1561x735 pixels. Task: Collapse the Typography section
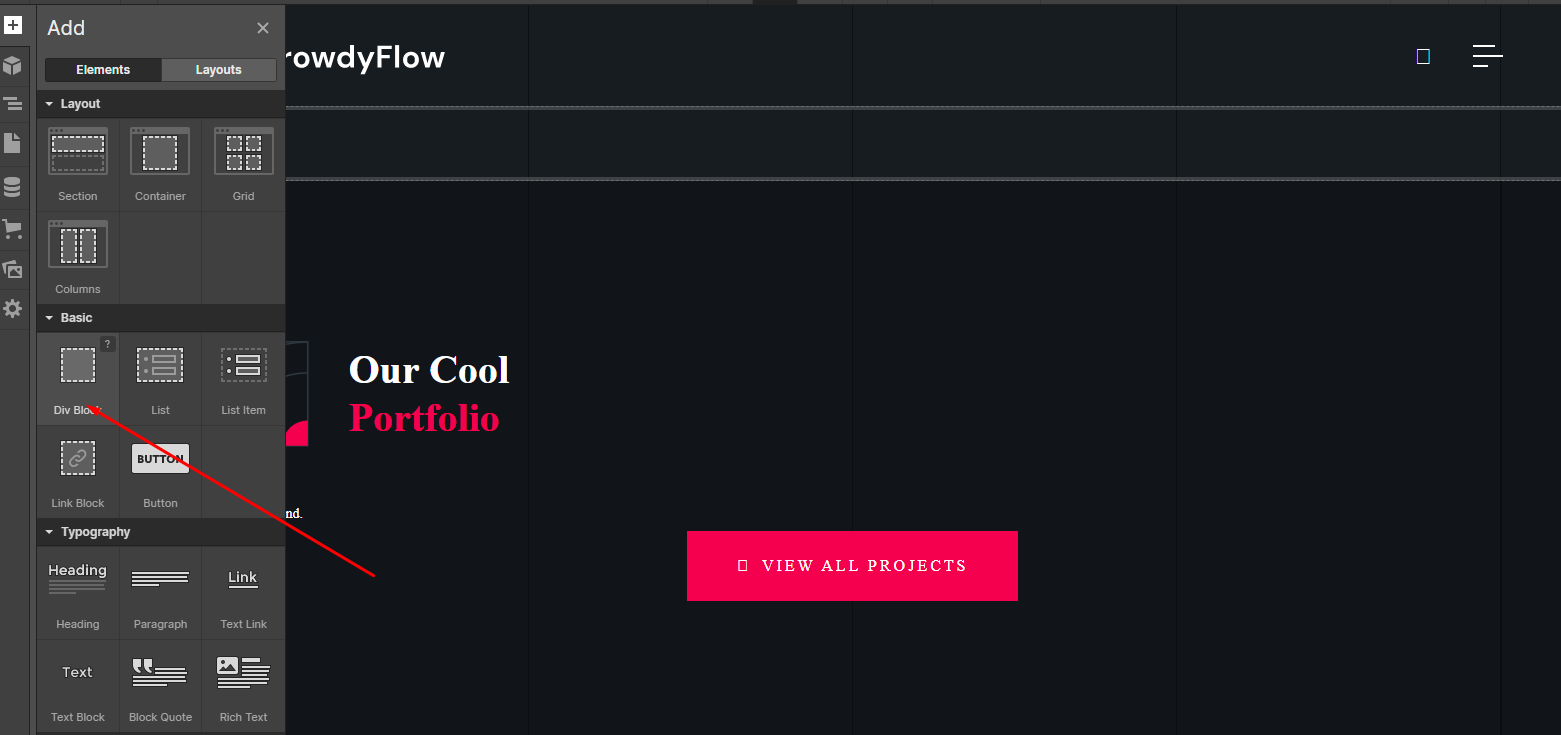point(50,532)
